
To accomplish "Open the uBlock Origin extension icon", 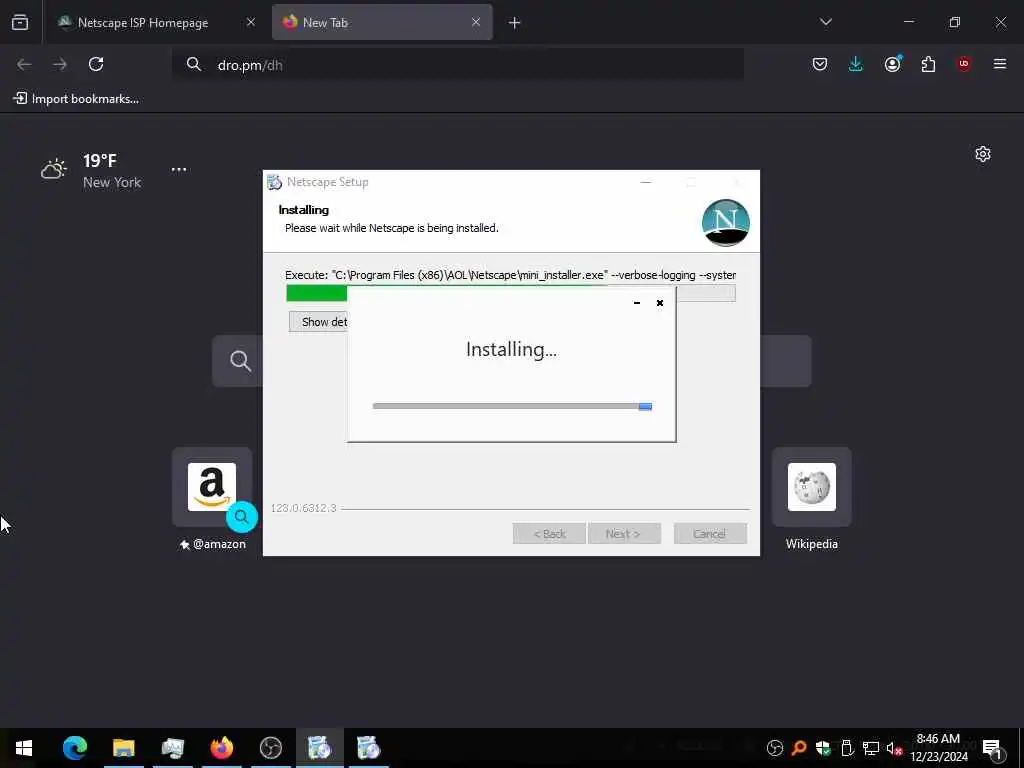I will pyautogui.click(x=964, y=64).
